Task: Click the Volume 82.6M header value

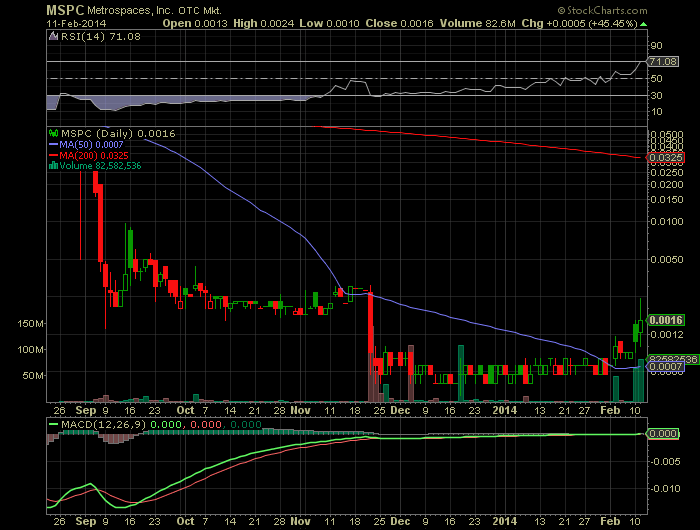Action: tap(477, 23)
